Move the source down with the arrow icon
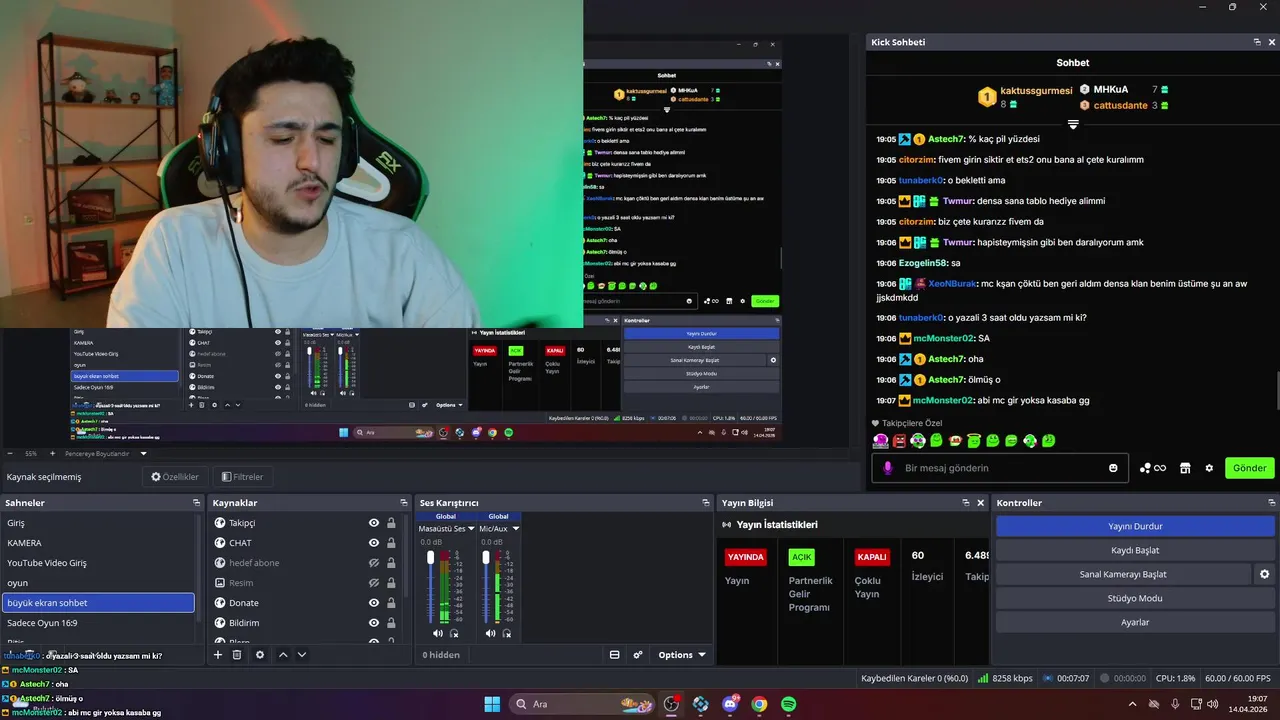 point(302,655)
